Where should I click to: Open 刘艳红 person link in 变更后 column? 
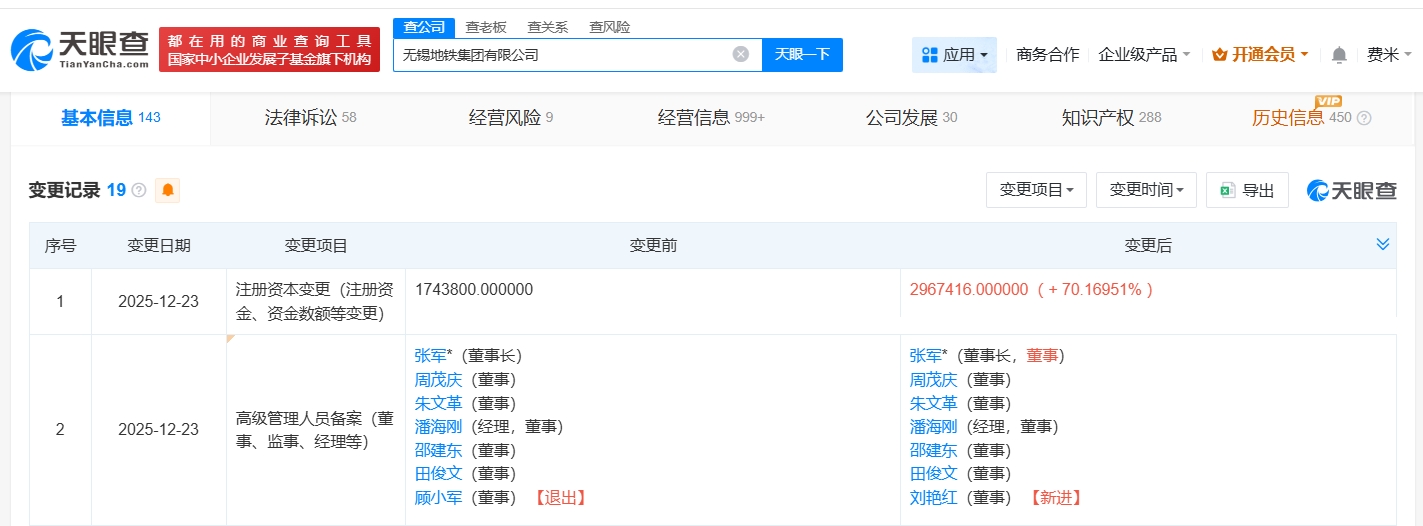(933, 497)
